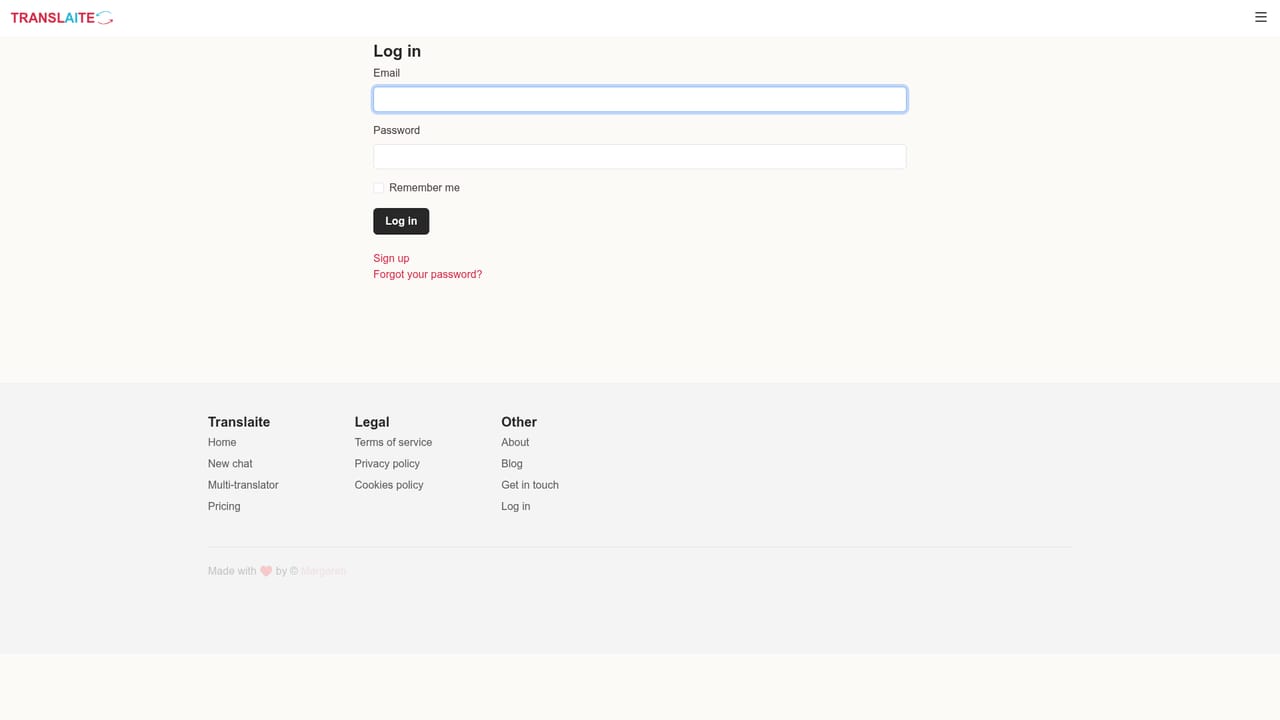1280x720 pixels.
Task: Focus the Email input field
Action: (640, 99)
